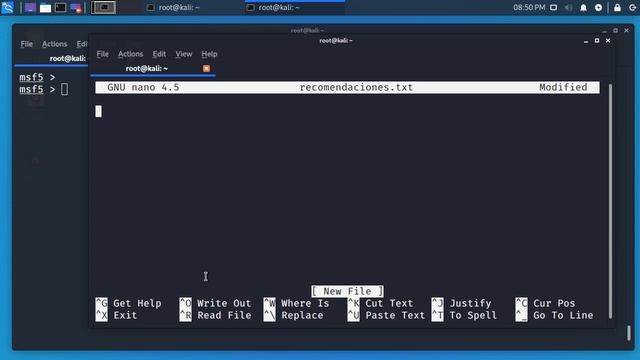Click in the nano editing area at cursor
The width and height of the screenshot is (640, 360).
click(x=98, y=111)
